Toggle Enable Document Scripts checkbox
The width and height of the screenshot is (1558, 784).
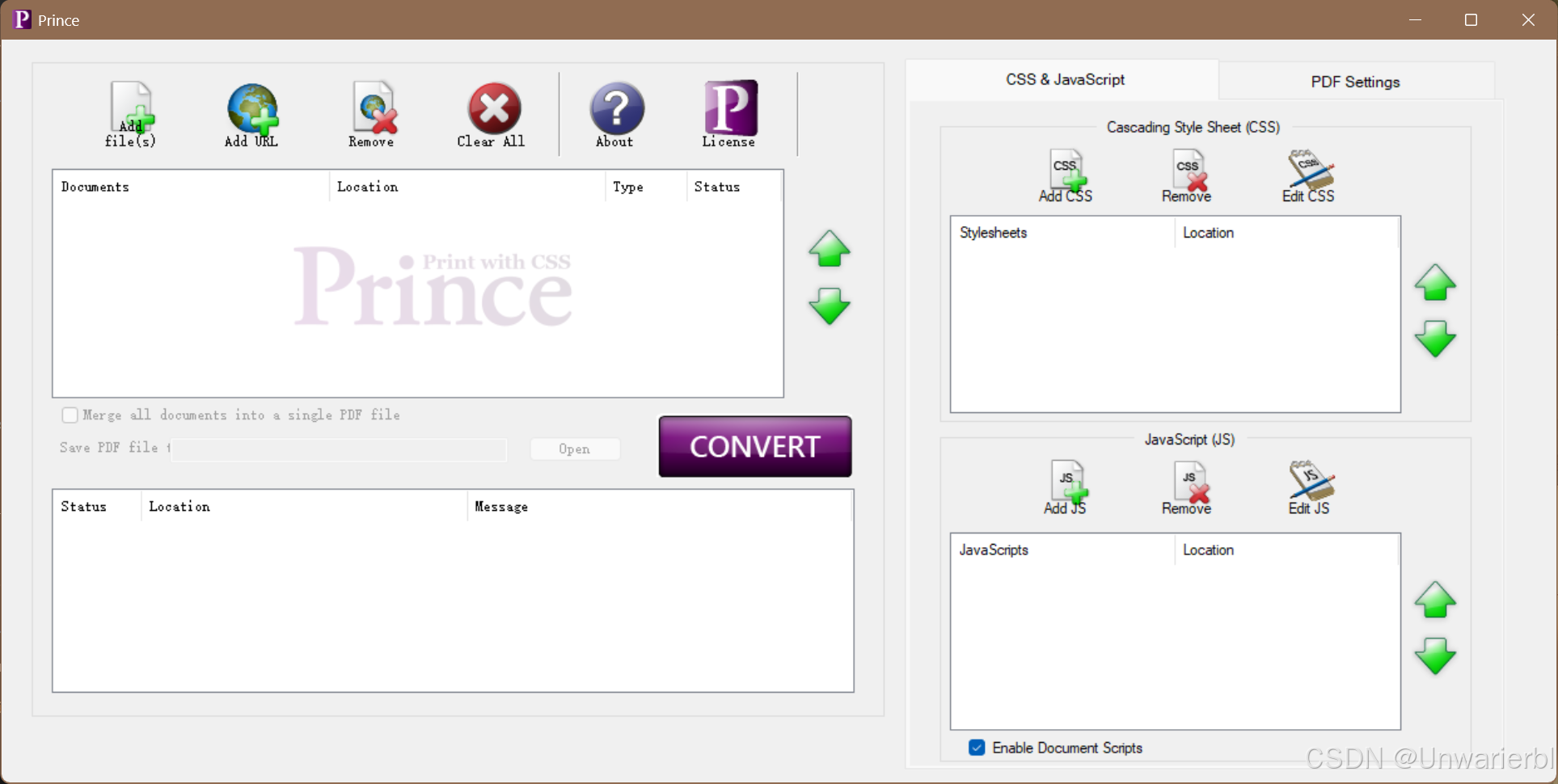[977, 748]
